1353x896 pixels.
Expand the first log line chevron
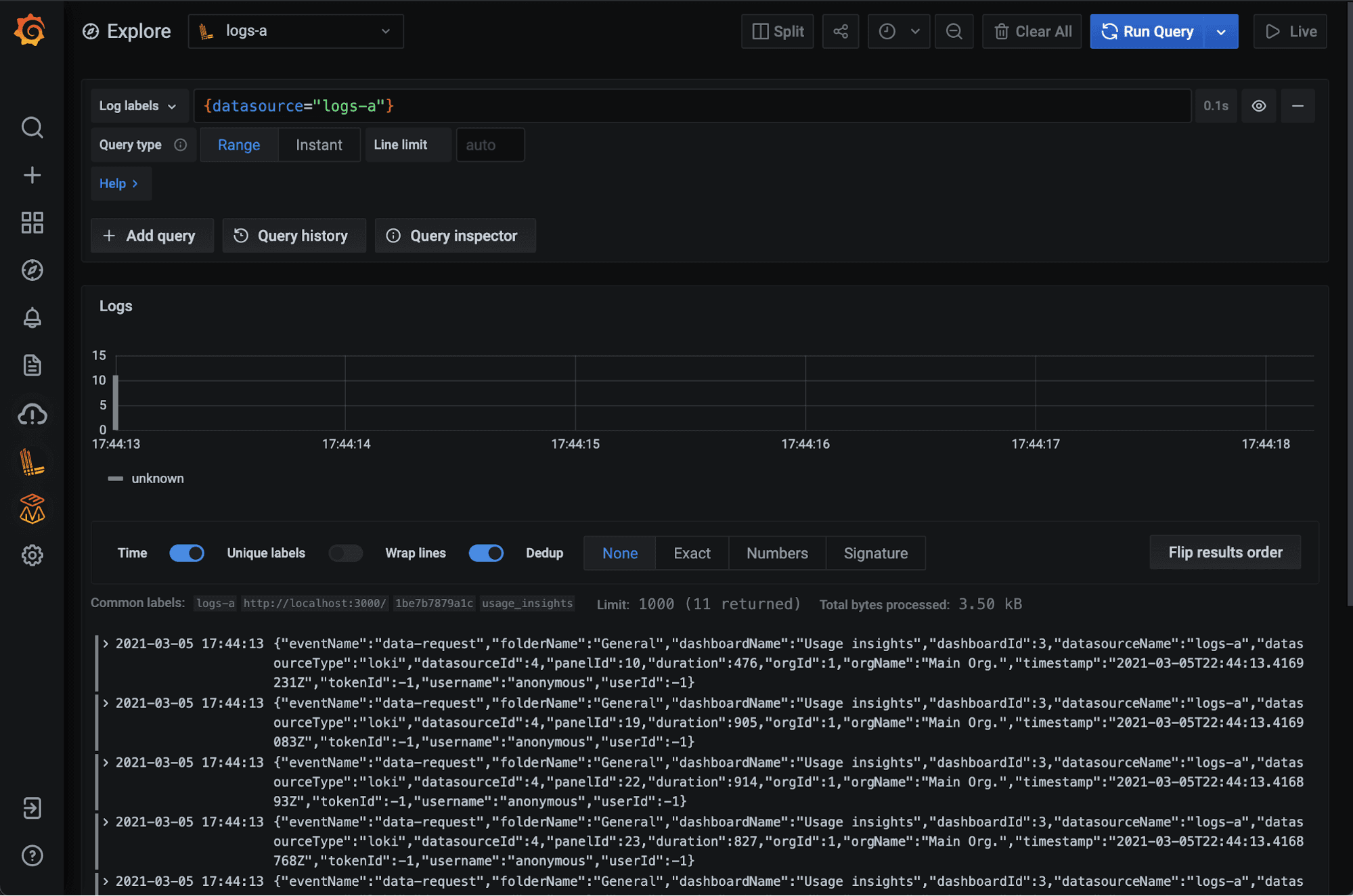tap(105, 643)
